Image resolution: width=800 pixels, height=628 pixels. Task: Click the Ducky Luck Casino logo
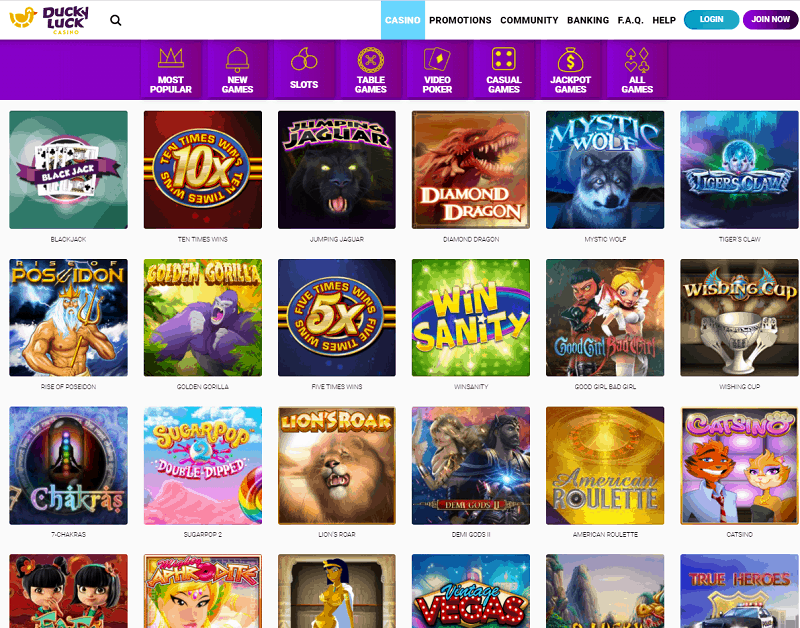[49, 20]
